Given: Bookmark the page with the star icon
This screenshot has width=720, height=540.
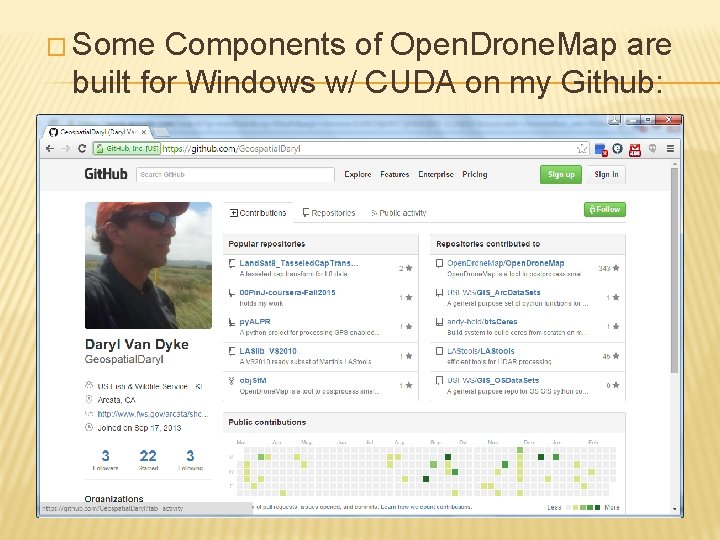Looking at the screenshot, I should tap(582, 148).
